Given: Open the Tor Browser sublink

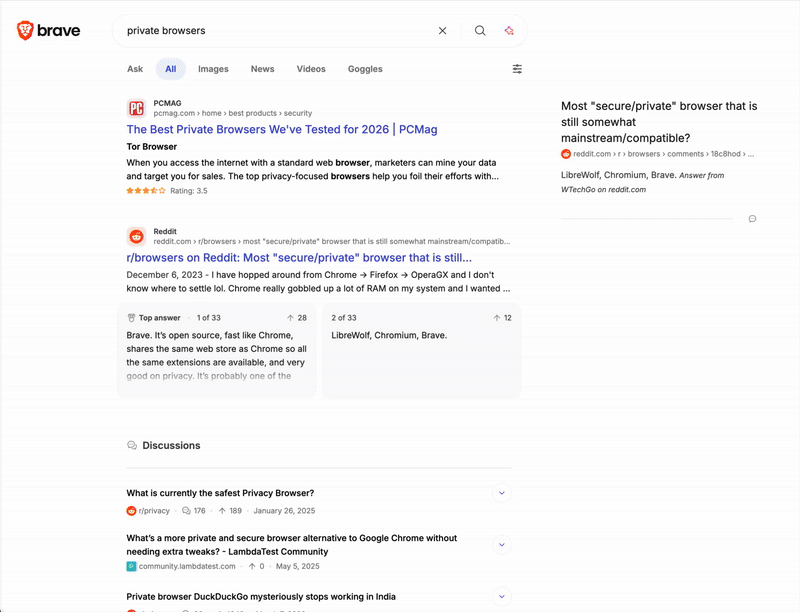Looking at the screenshot, I should tap(152, 147).
